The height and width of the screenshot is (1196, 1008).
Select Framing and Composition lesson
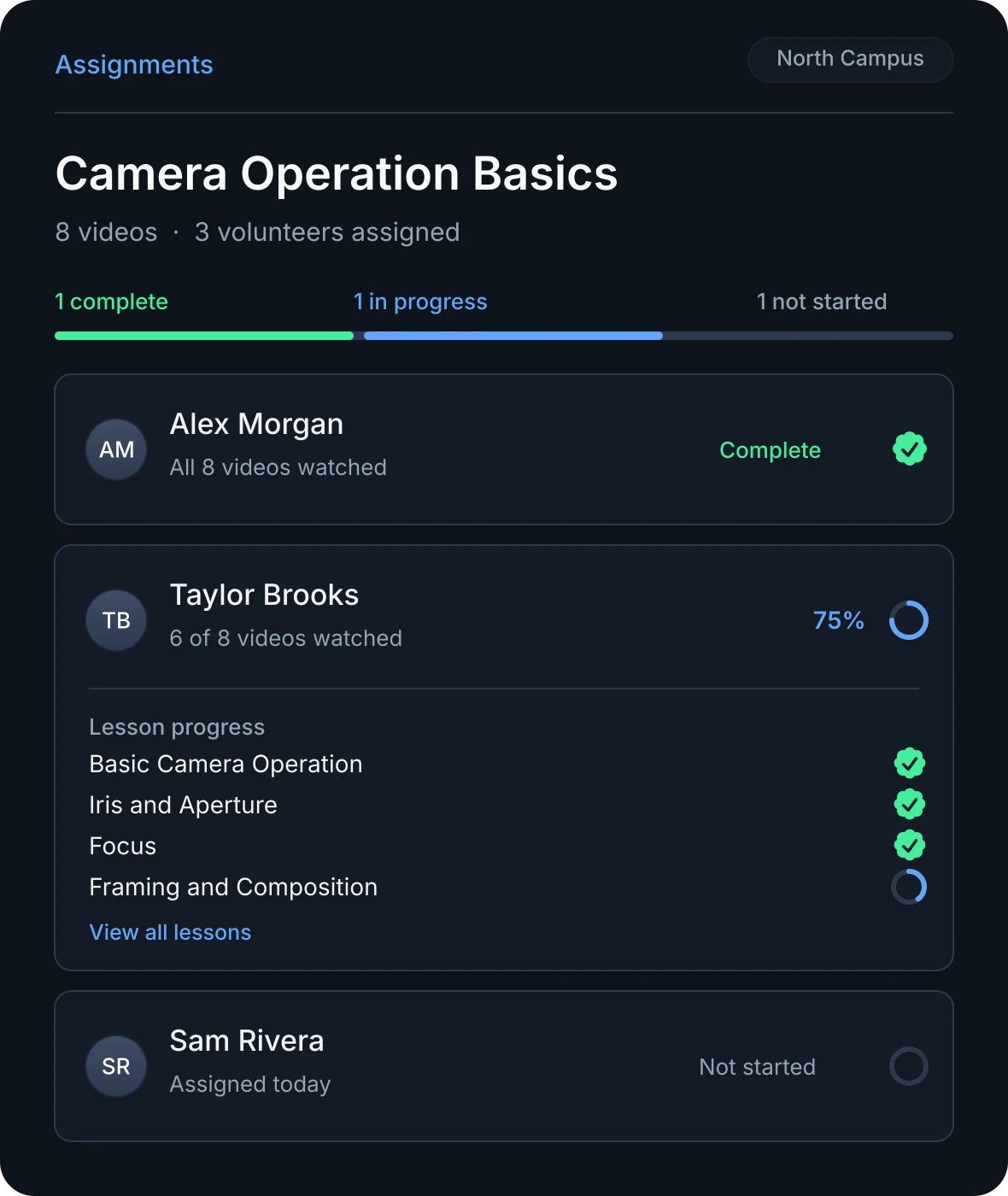pyautogui.click(x=233, y=887)
